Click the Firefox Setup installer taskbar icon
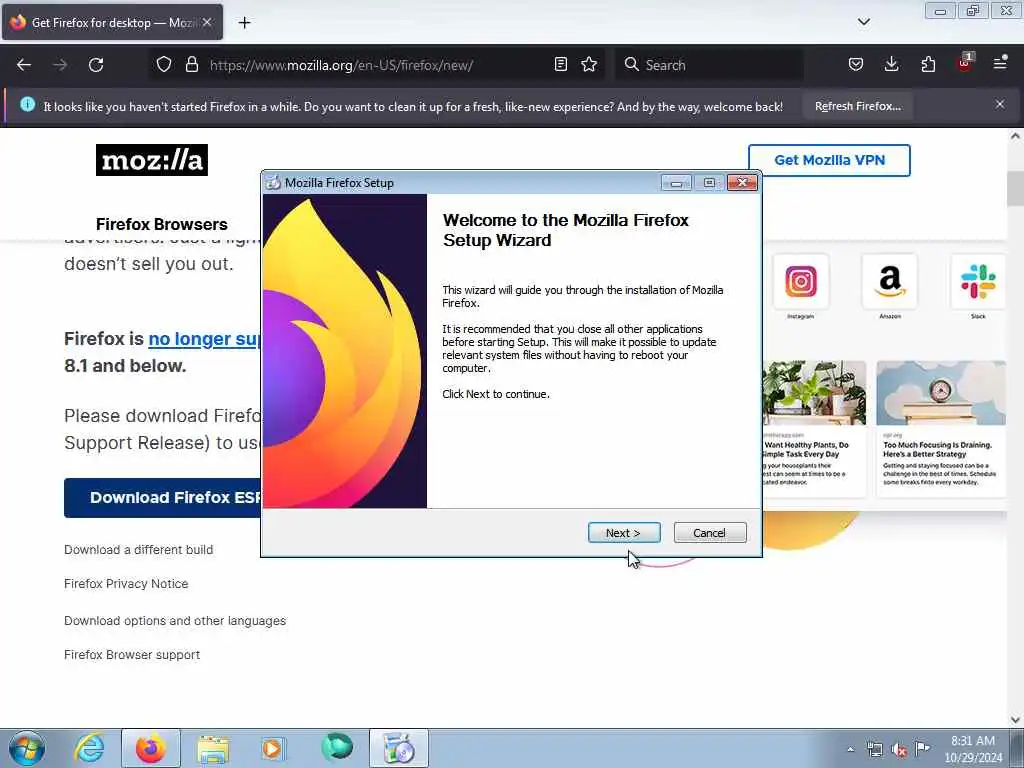 pyautogui.click(x=399, y=748)
